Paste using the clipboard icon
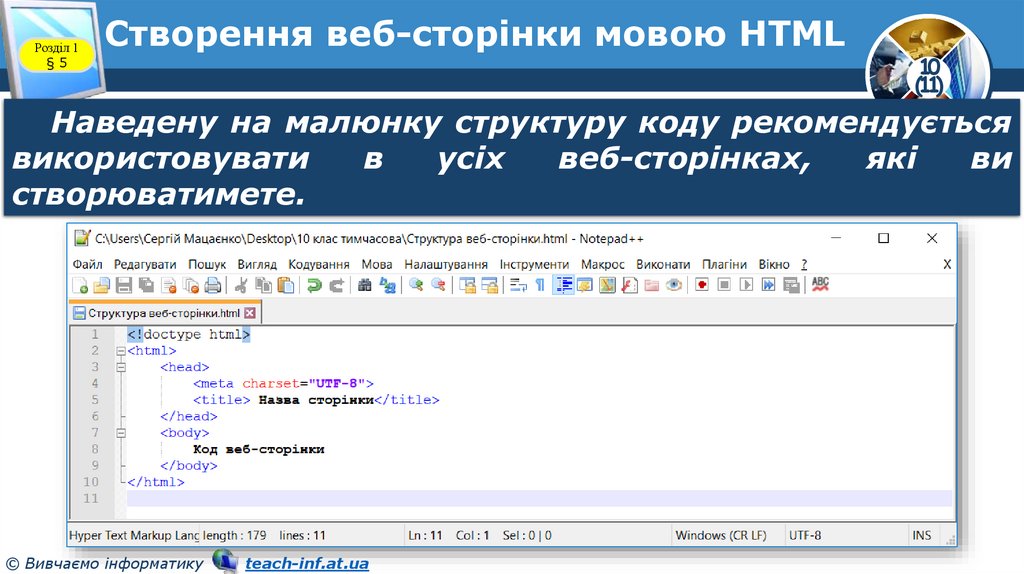This screenshot has height=574, width=1024. click(285, 285)
